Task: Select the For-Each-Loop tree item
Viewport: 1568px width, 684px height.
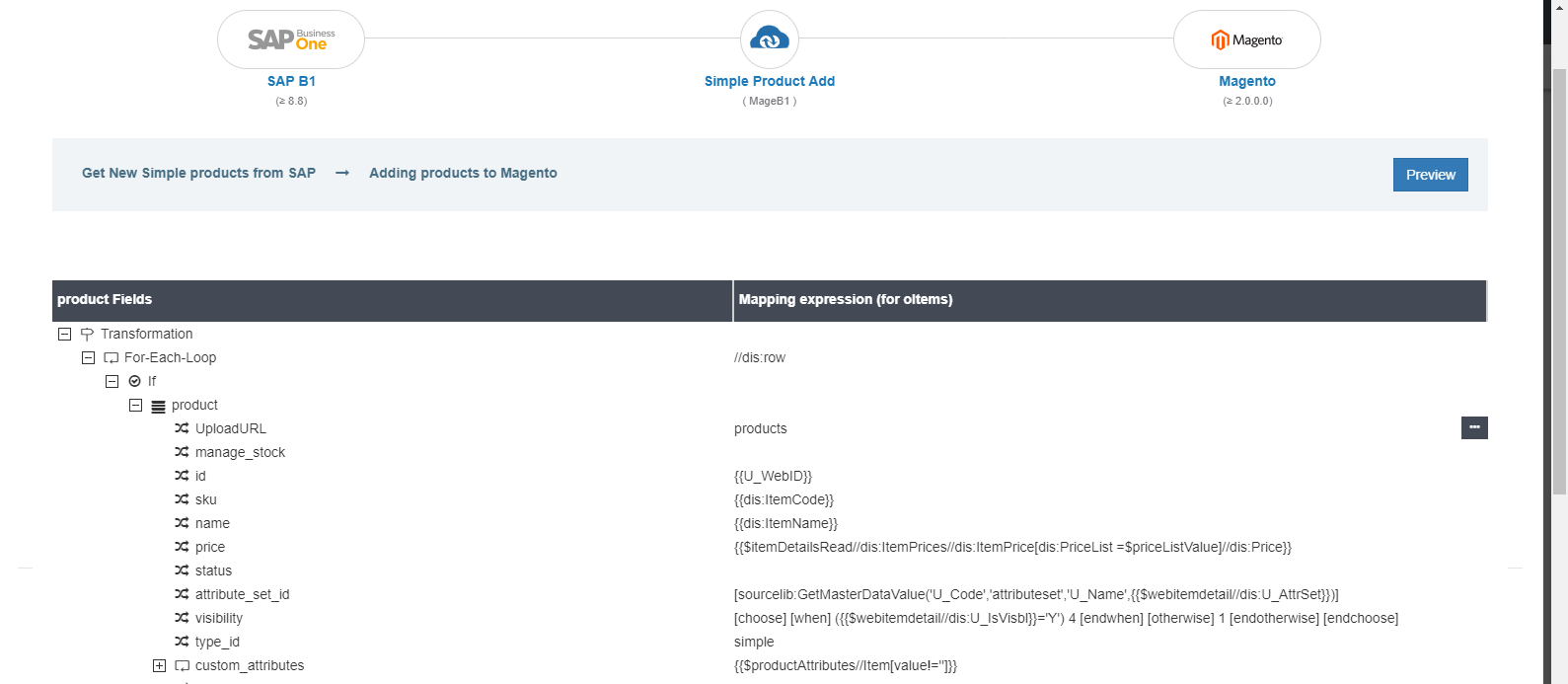Action: 170,357
